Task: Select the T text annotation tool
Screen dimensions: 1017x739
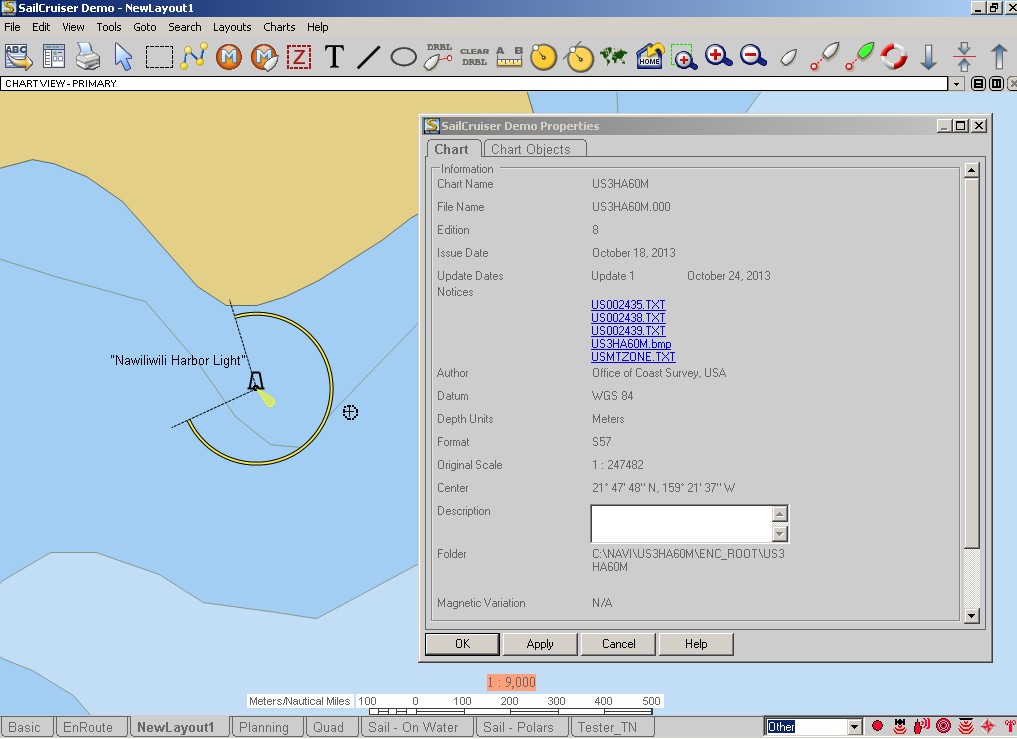Action: coord(334,57)
